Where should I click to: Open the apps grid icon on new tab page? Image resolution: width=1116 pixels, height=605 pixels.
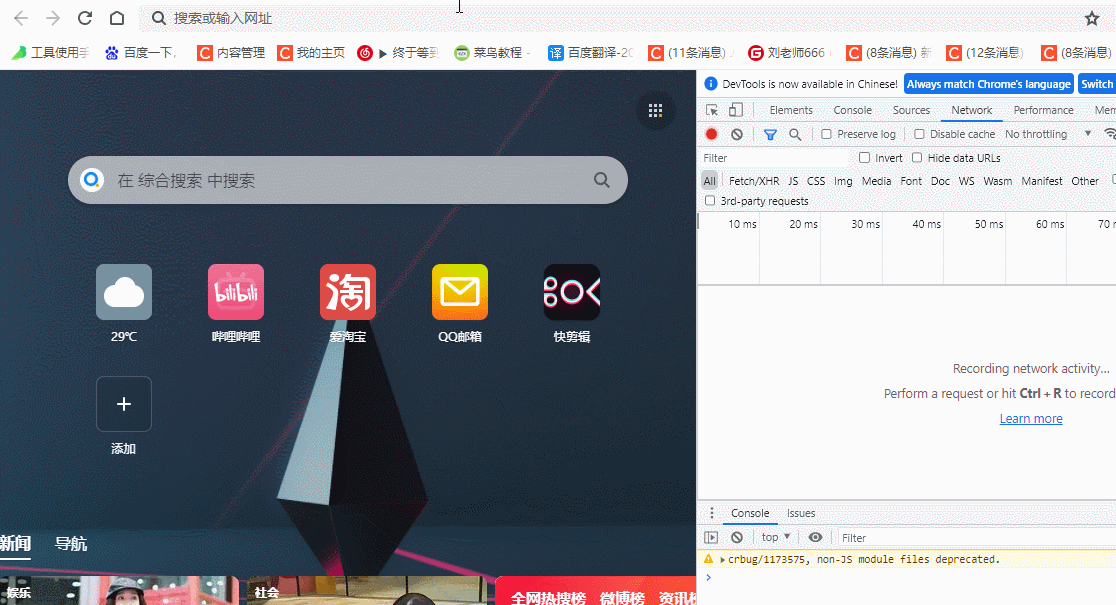tap(656, 110)
